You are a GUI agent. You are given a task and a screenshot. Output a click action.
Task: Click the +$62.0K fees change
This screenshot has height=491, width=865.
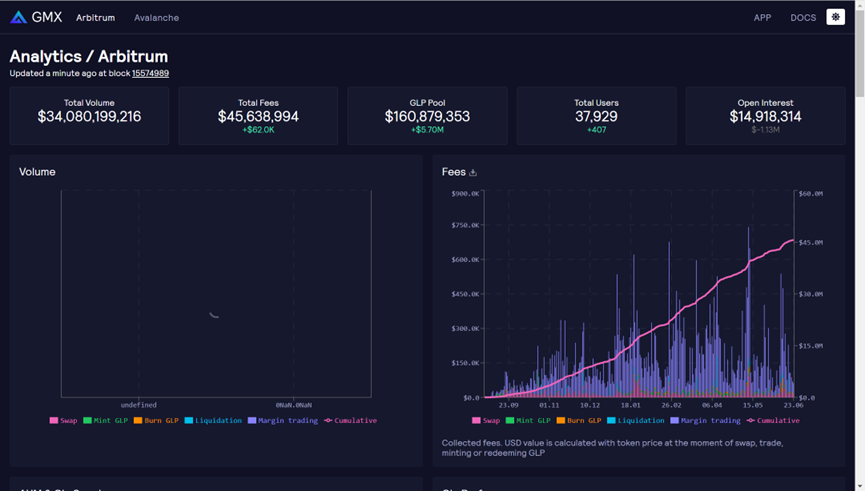[x=258, y=130]
